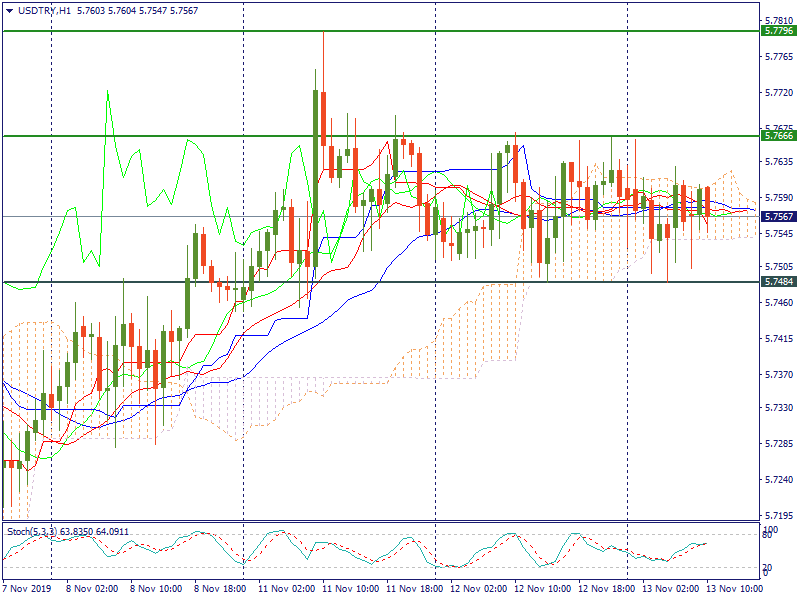Select the green 5.7666 price tag
800x600 pixels.
[778, 135]
